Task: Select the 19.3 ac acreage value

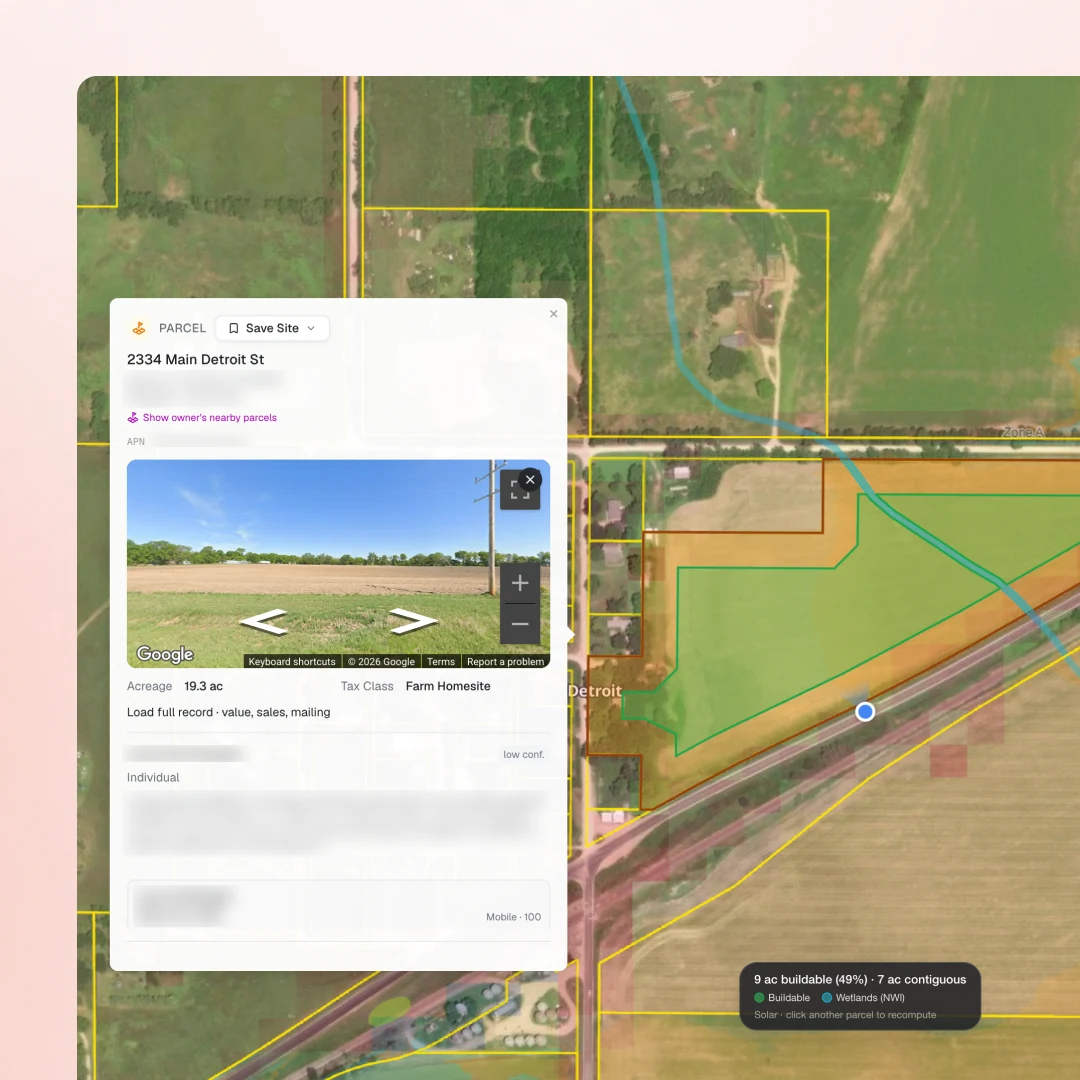Action: (x=203, y=687)
